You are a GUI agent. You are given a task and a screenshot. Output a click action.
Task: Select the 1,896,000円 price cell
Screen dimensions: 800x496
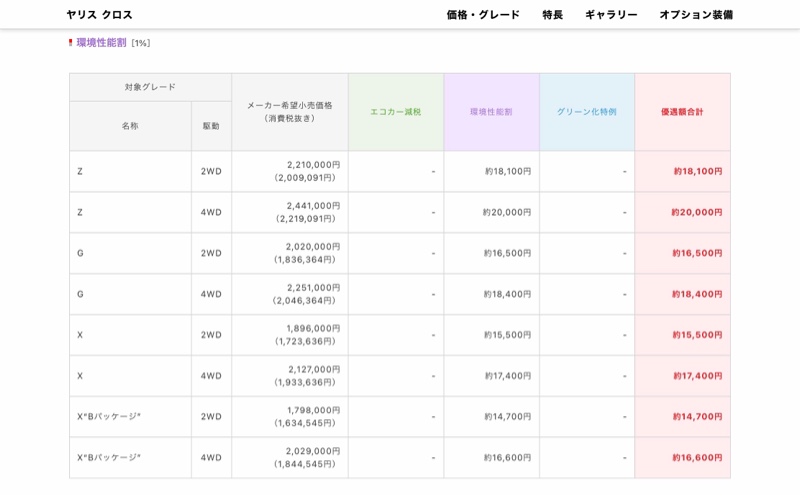290,335
